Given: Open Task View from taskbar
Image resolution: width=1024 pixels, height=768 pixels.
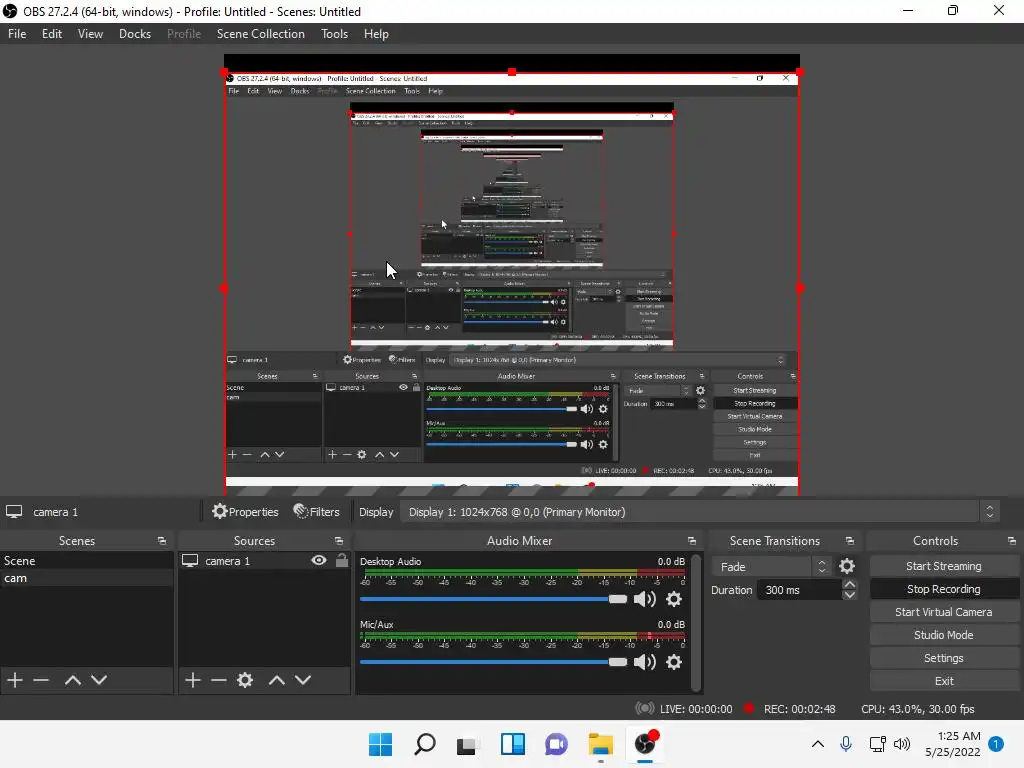Looking at the screenshot, I should 466,745.
